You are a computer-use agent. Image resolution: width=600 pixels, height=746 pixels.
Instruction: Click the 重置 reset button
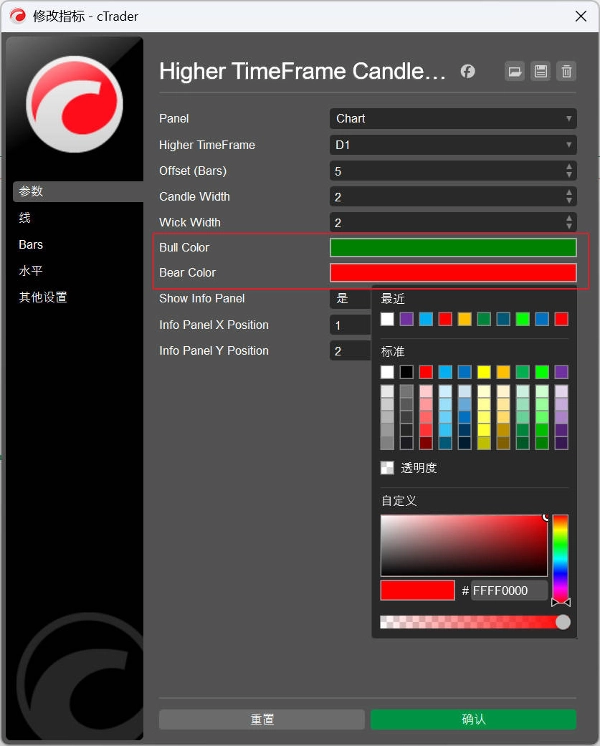[x=262, y=719]
